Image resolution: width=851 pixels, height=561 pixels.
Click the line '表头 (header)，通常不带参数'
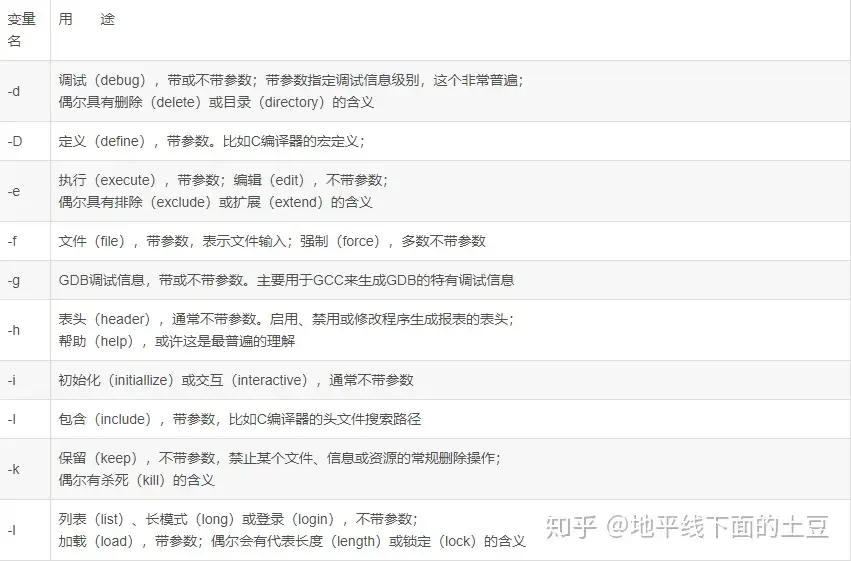[286, 319]
